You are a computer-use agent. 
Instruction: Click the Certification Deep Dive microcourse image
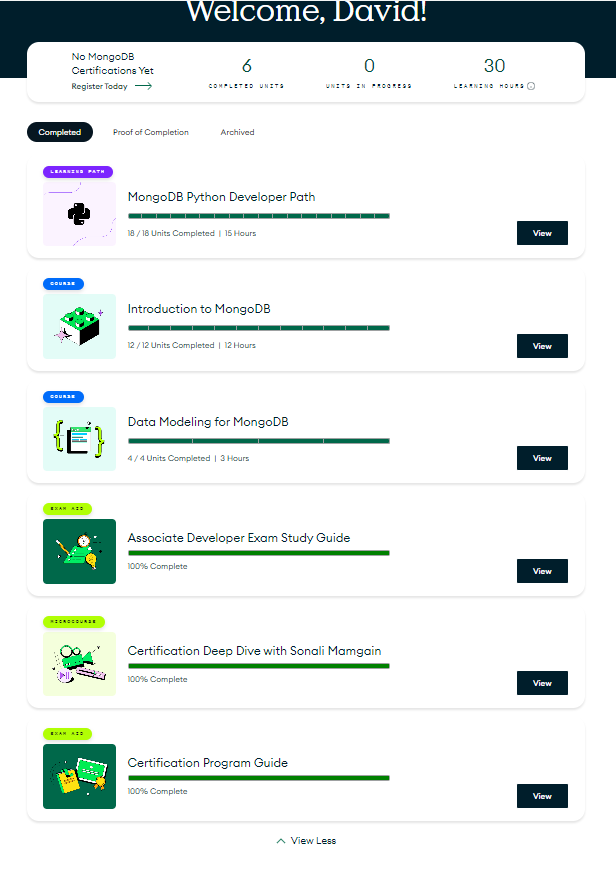pos(79,663)
